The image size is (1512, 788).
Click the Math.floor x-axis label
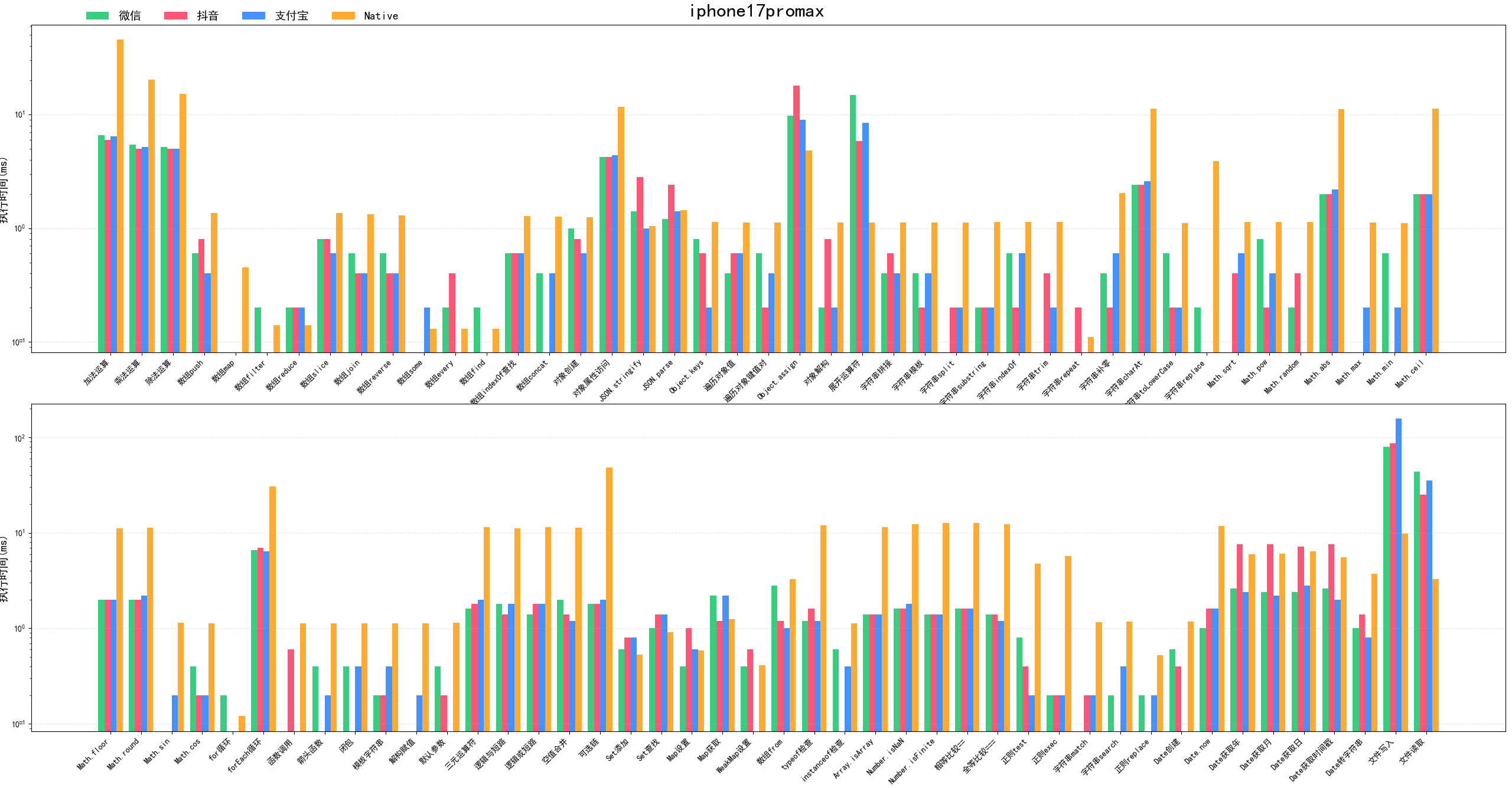tap(93, 754)
